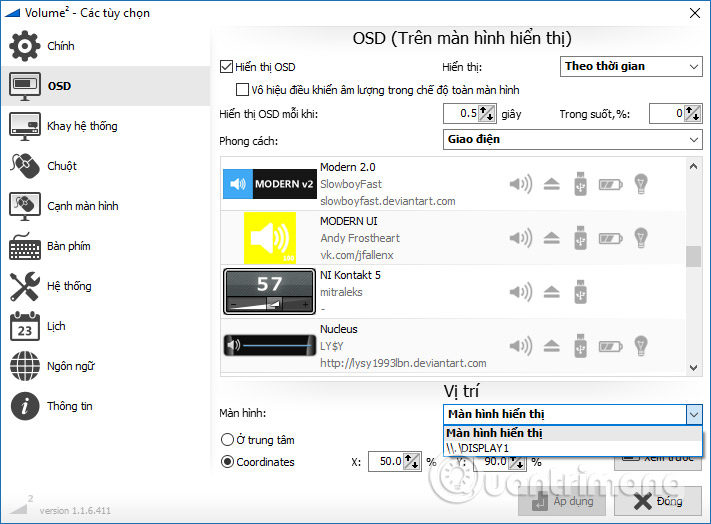
Task: Click speaker volume icon in Modern 2.0 row
Action: tap(521, 184)
